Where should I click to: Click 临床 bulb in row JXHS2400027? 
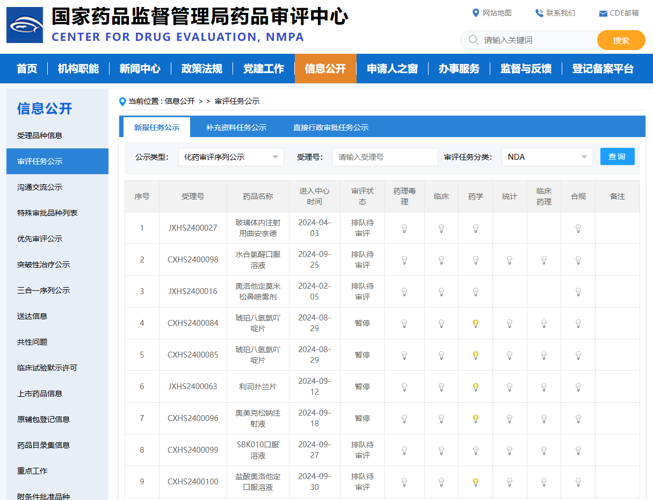441,228
